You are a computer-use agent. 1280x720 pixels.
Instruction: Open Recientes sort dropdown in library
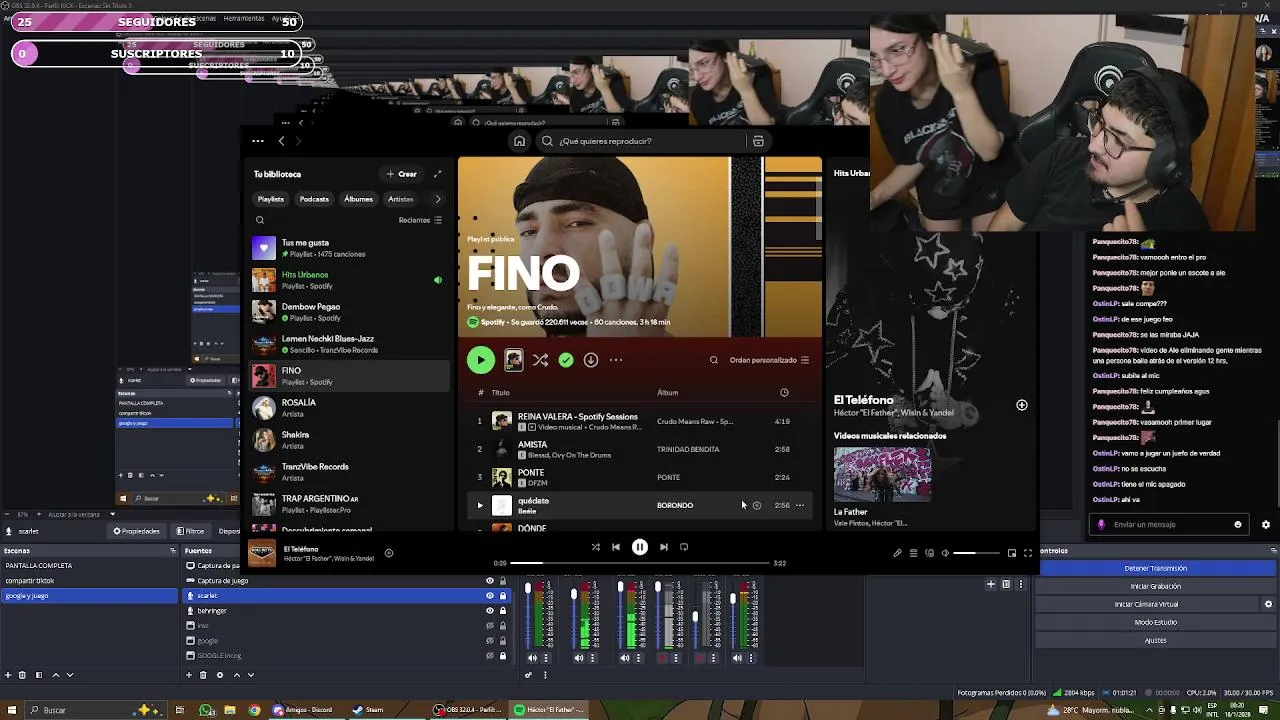[421, 220]
